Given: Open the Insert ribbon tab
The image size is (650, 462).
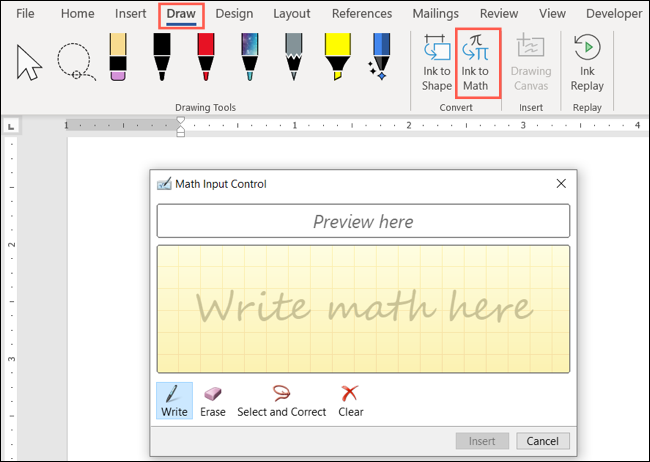Looking at the screenshot, I should 131,14.
